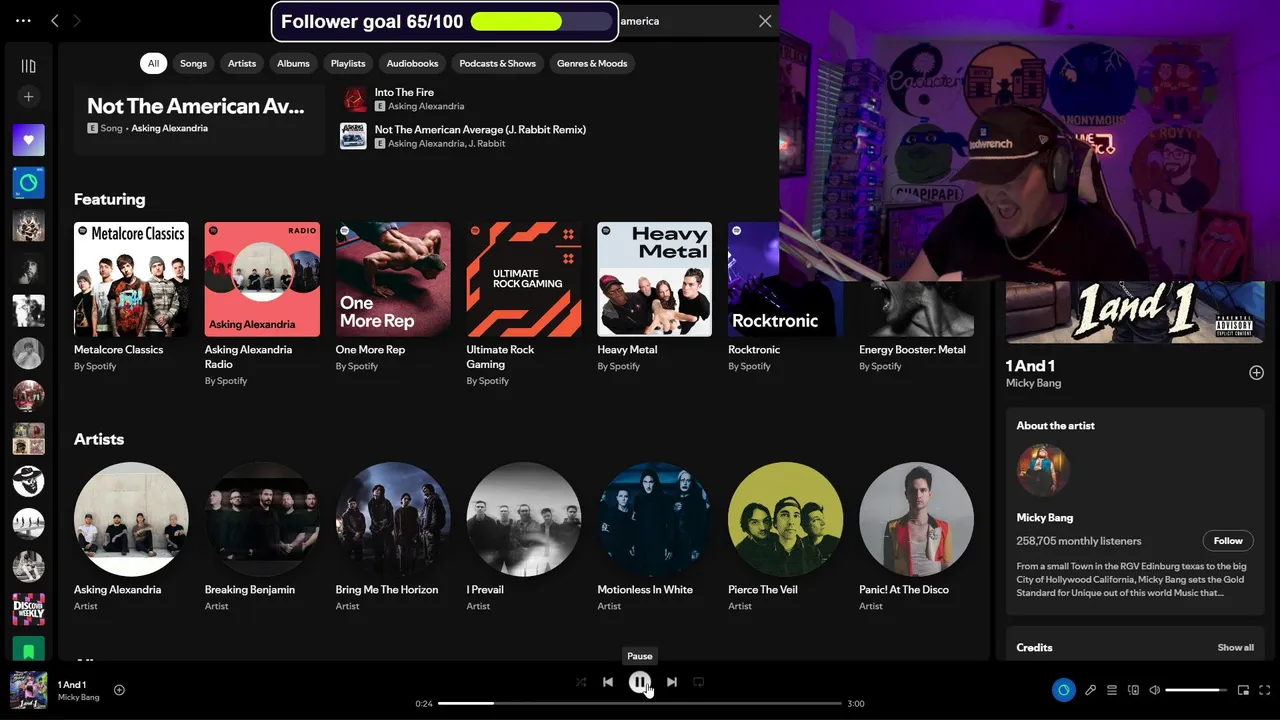This screenshot has height=720, width=1280.
Task: Follow Micky Bang
Action: click(x=1228, y=541)
